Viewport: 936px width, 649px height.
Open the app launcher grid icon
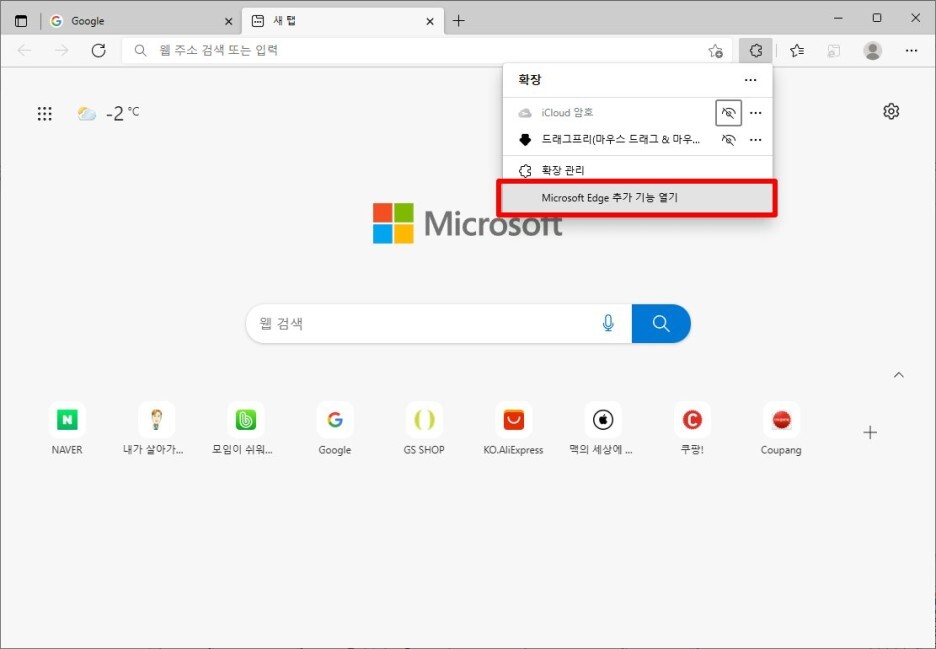[45, 113]
